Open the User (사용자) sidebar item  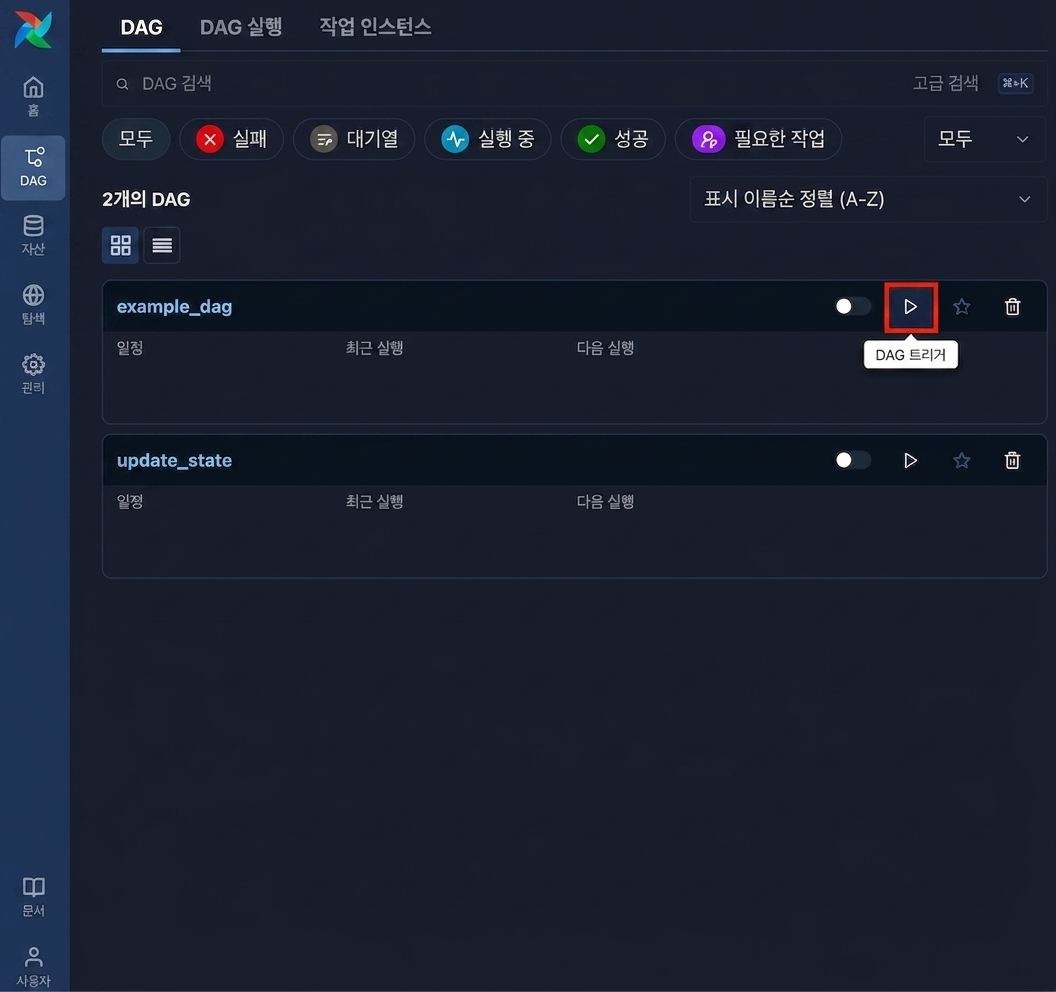pyautogui.click(x=33, y=966)
